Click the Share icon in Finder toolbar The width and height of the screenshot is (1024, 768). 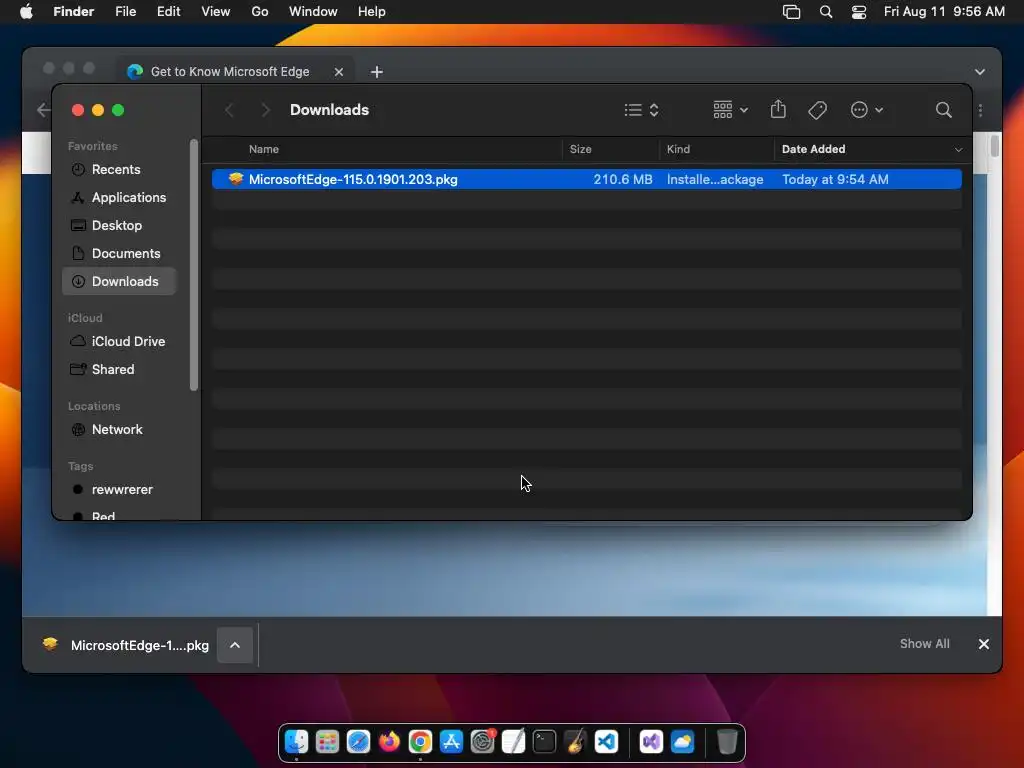point(778,109)
